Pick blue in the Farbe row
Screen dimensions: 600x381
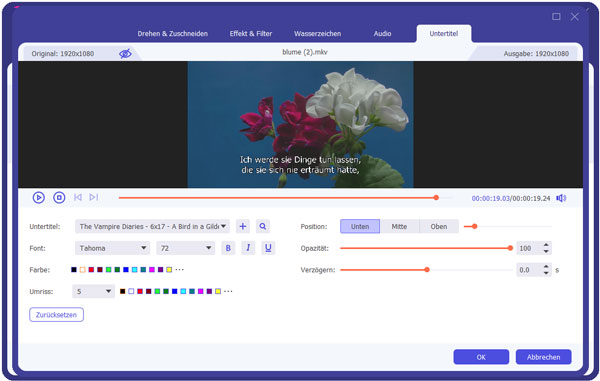point(126,270)
